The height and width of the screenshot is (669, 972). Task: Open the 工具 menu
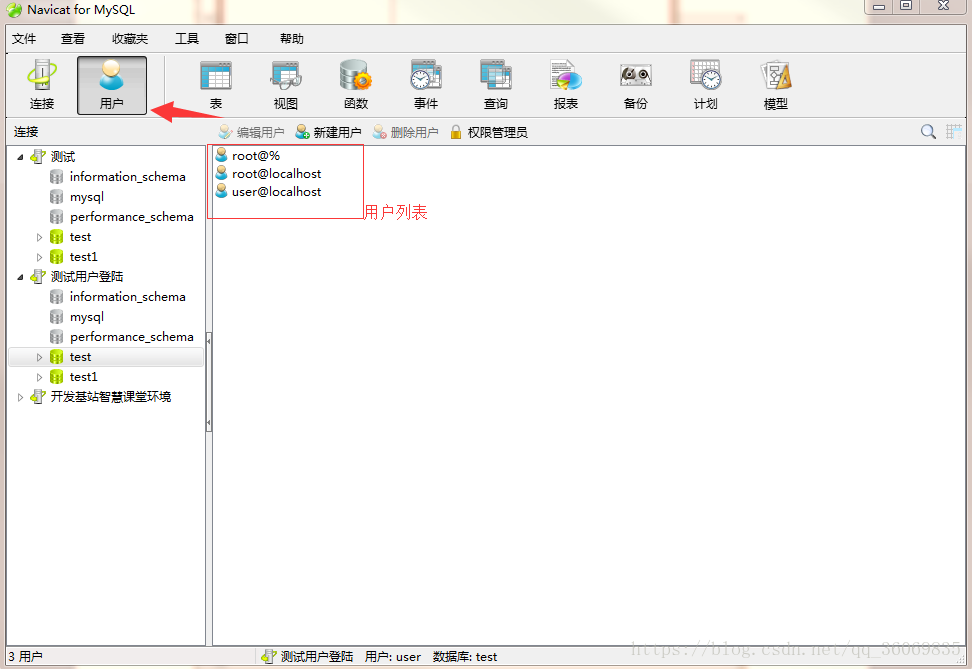(x=187, y=38)
